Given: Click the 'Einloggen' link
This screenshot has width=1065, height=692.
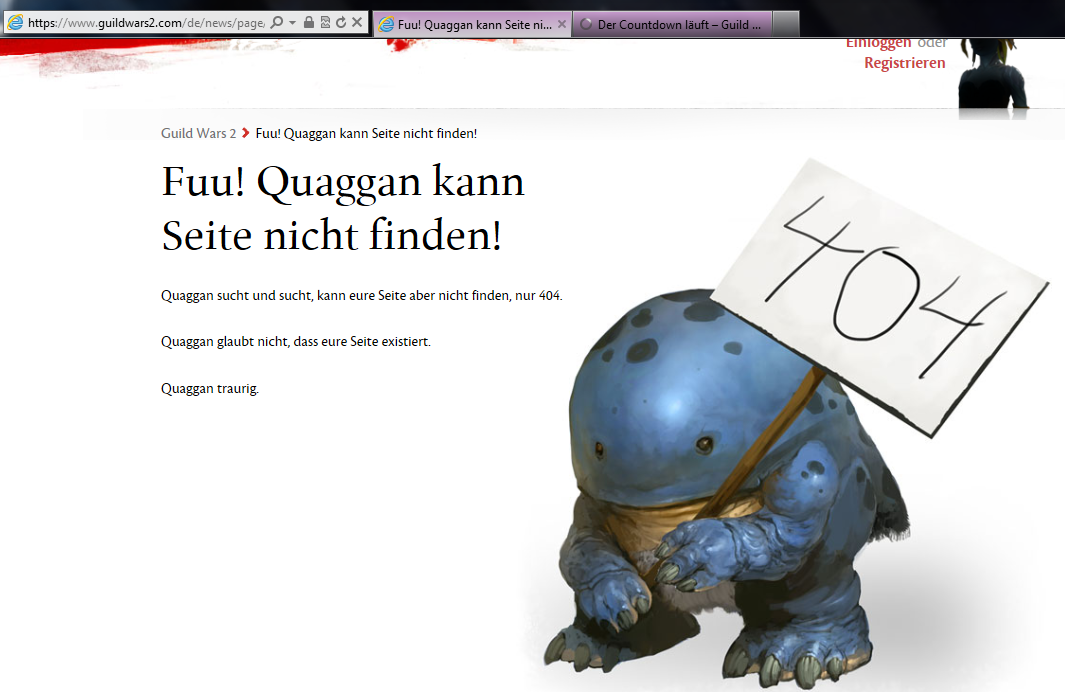Looking at the screenshot, I should pyautogui.click(x=878, y=43).
